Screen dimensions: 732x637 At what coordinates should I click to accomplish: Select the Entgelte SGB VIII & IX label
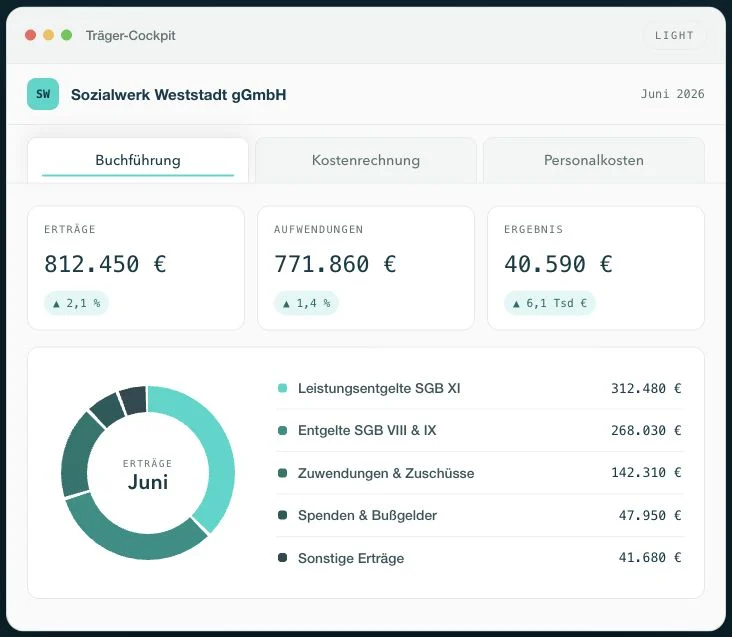click(367, 430)
